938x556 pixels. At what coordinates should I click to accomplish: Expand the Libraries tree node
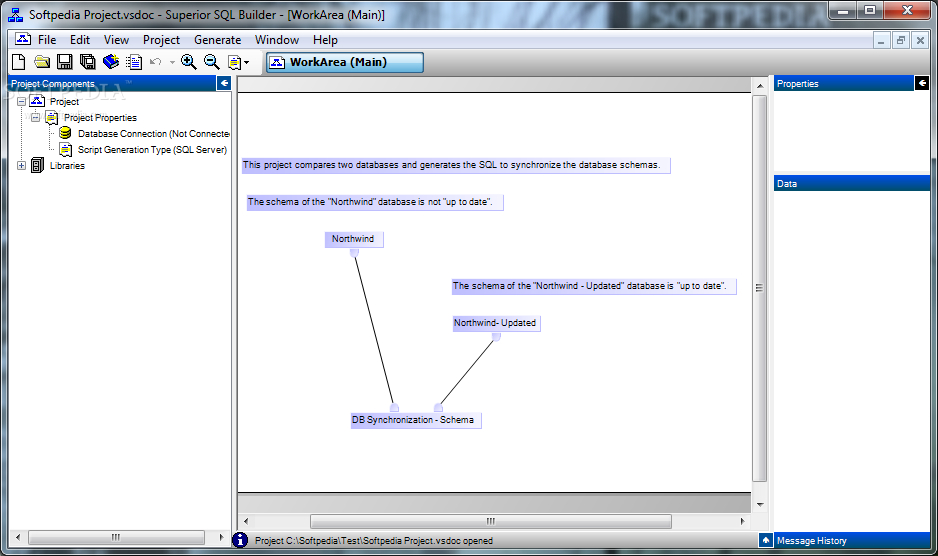pyautogui.click(x=22, y=165)
